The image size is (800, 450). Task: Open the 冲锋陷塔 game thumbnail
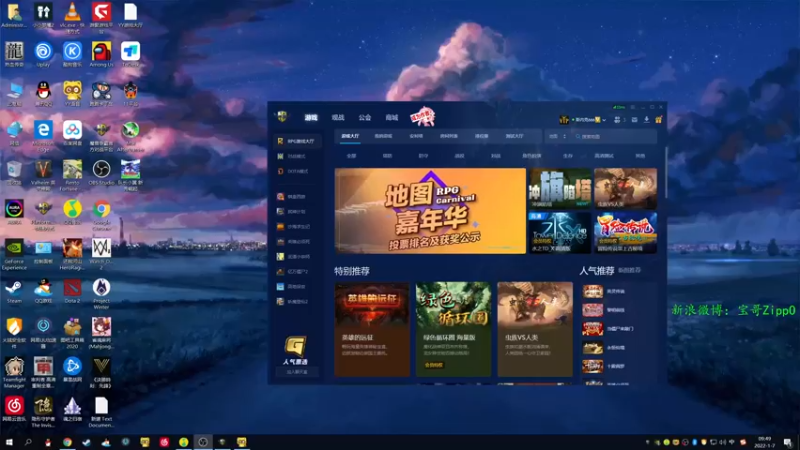tap(560, 188)
